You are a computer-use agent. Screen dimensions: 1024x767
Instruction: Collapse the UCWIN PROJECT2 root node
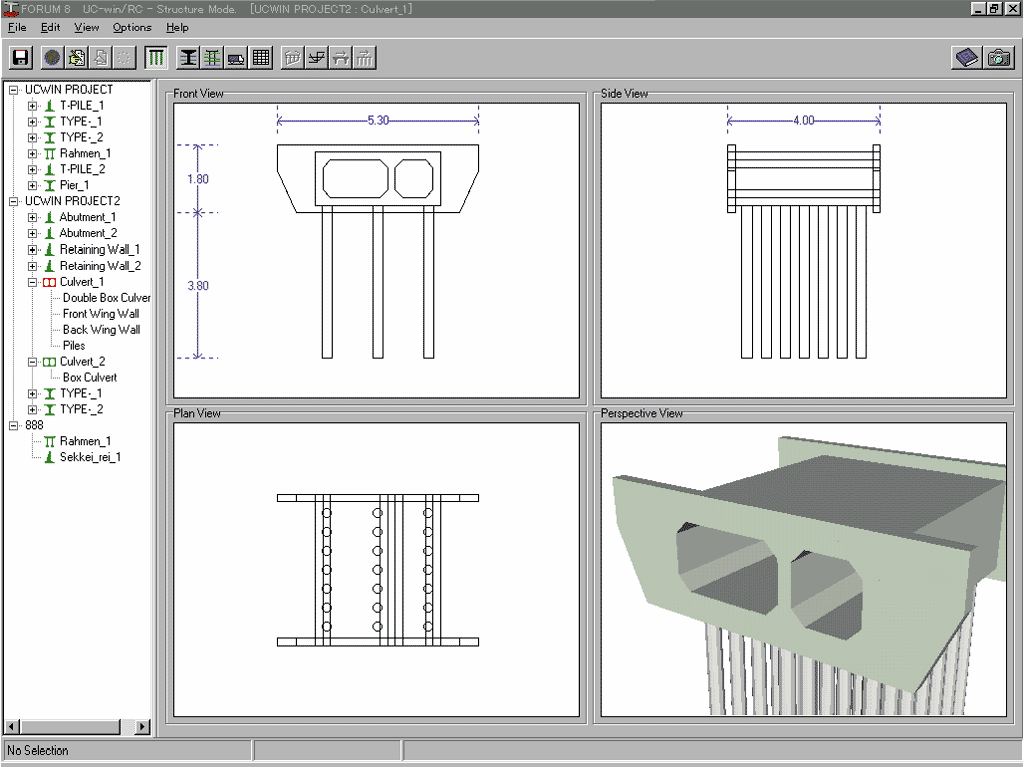pos(14,202)
